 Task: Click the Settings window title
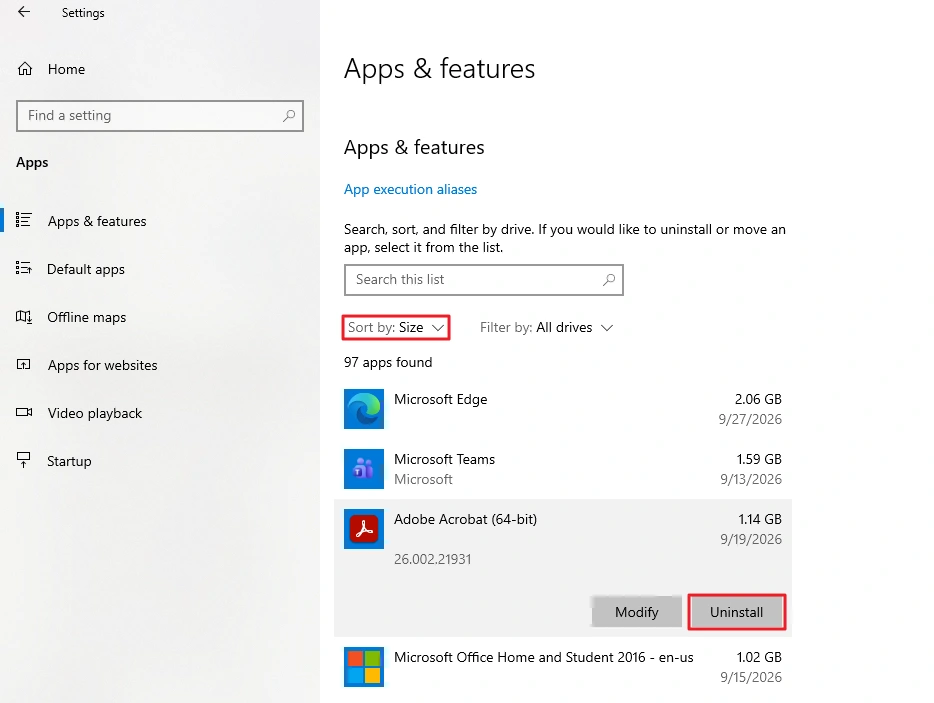point(83,13)
